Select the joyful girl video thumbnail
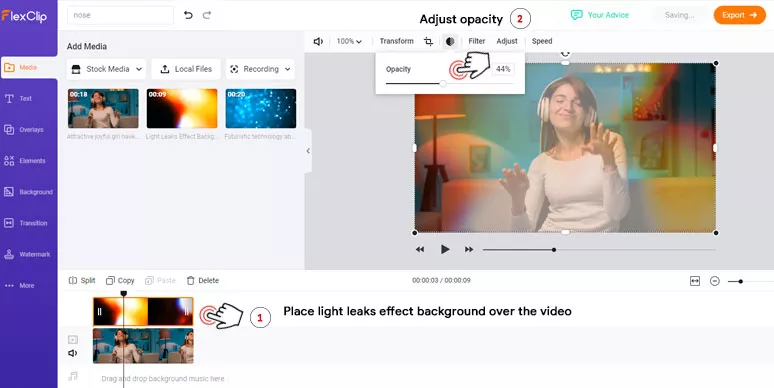This screenshot has height=388, width=774. click(x=103, y=109)
